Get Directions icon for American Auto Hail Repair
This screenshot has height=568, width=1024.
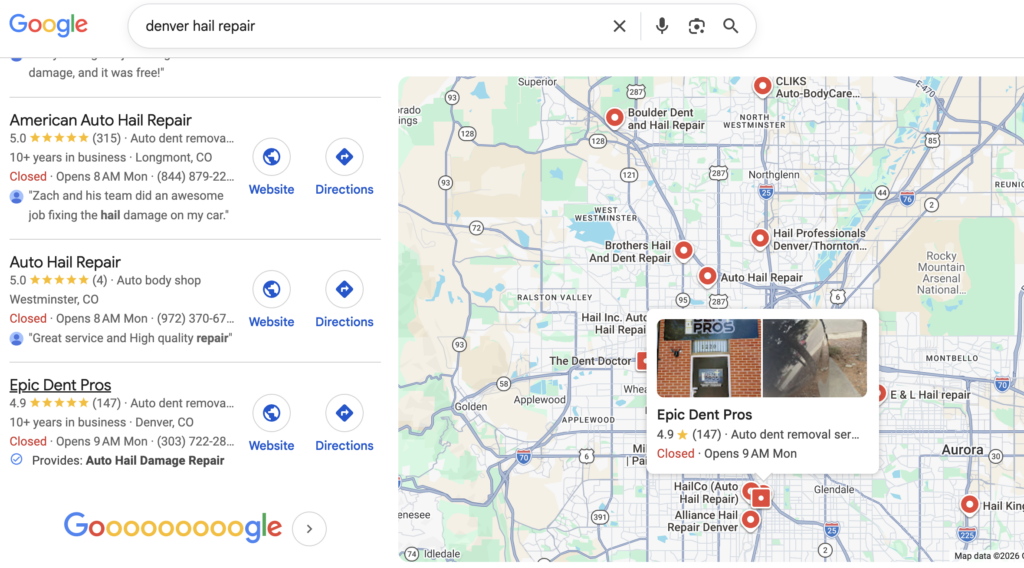pos(344,157)
